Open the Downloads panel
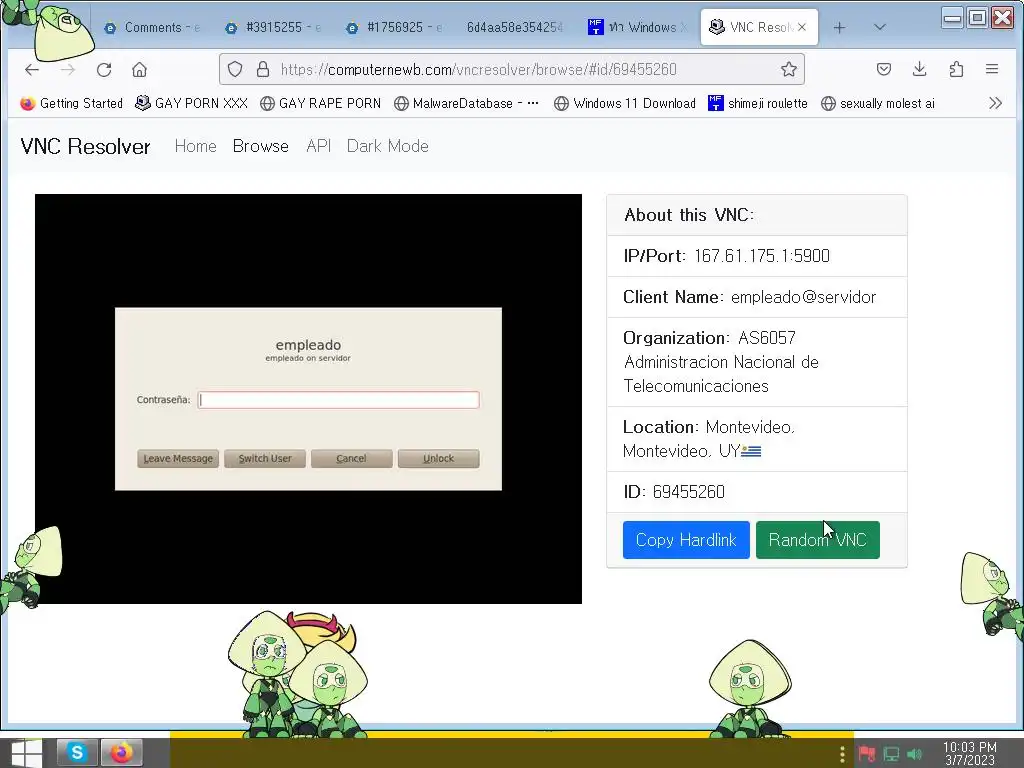This screenshot has width=1024, height=768. (920, 69)
